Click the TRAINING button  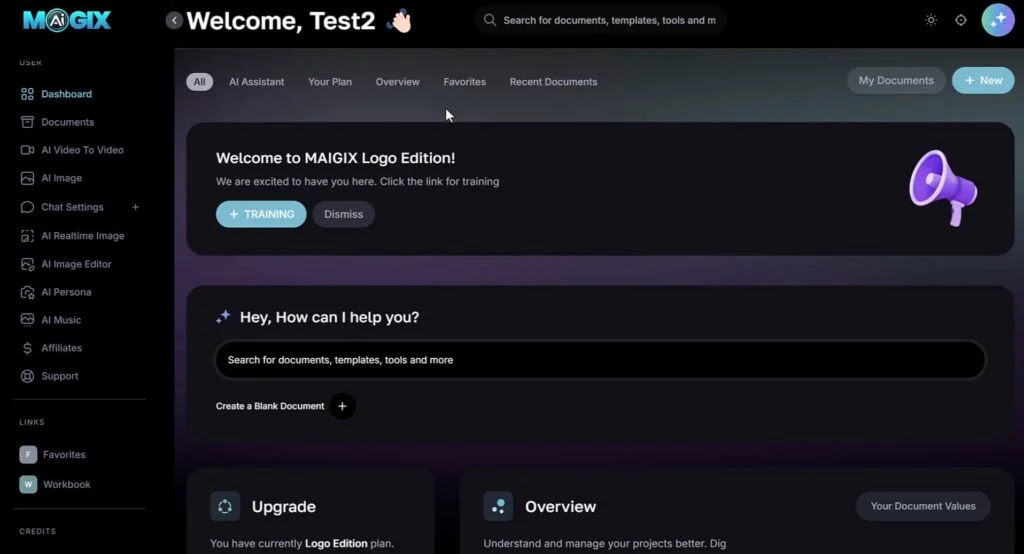(261, 214)
